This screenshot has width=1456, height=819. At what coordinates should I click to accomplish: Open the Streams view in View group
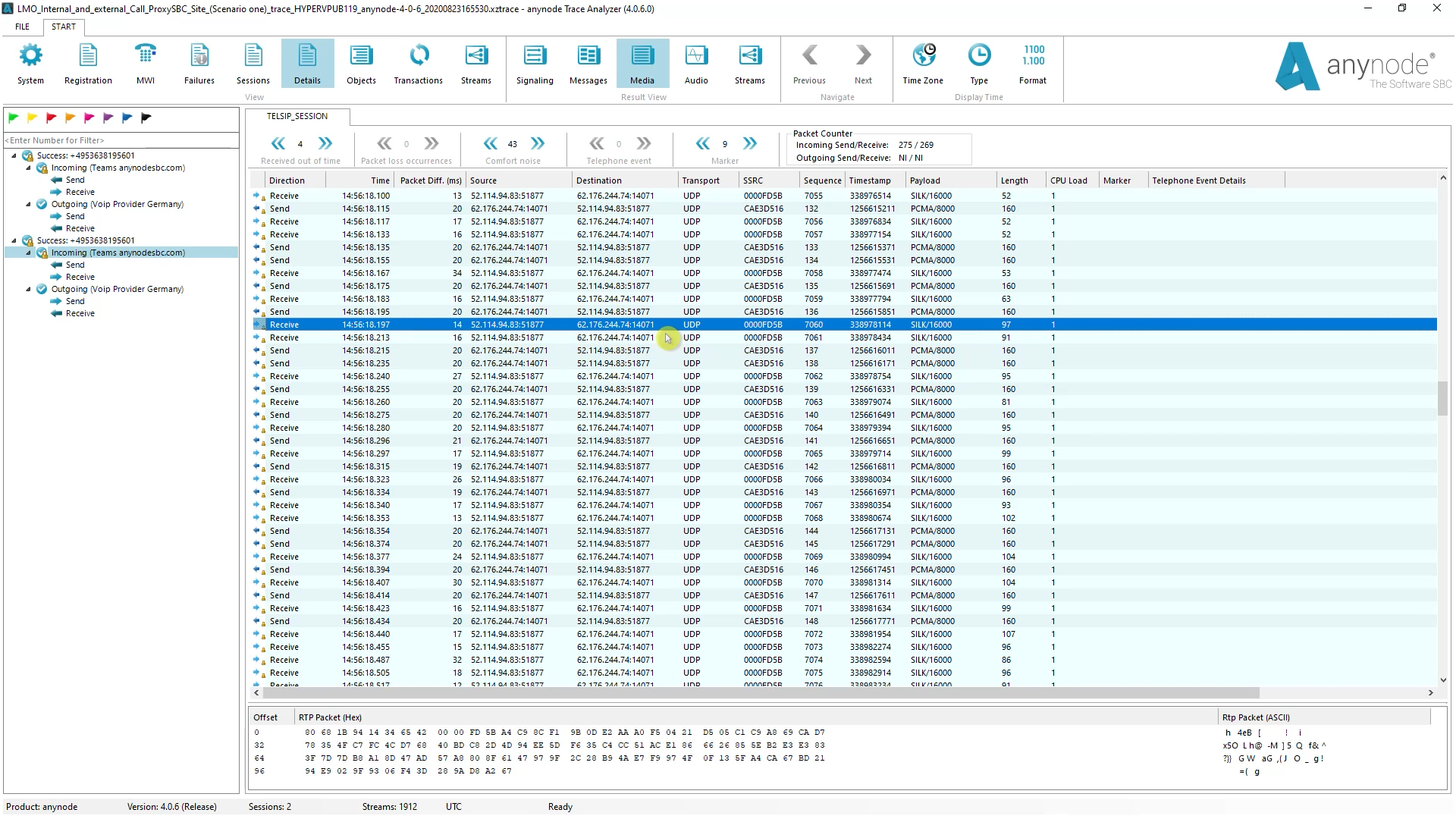[x=476, y=64]
